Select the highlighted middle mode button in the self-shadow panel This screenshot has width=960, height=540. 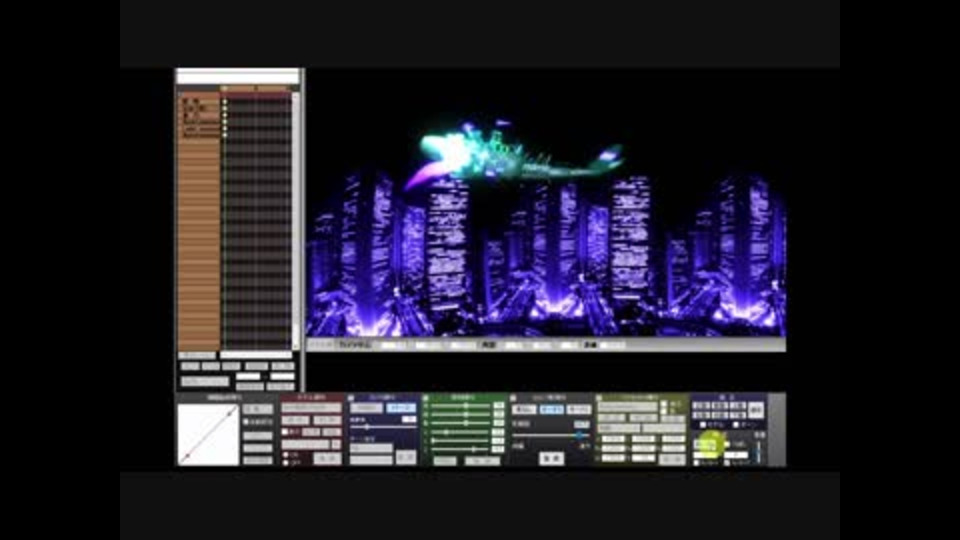pos(551,409)
